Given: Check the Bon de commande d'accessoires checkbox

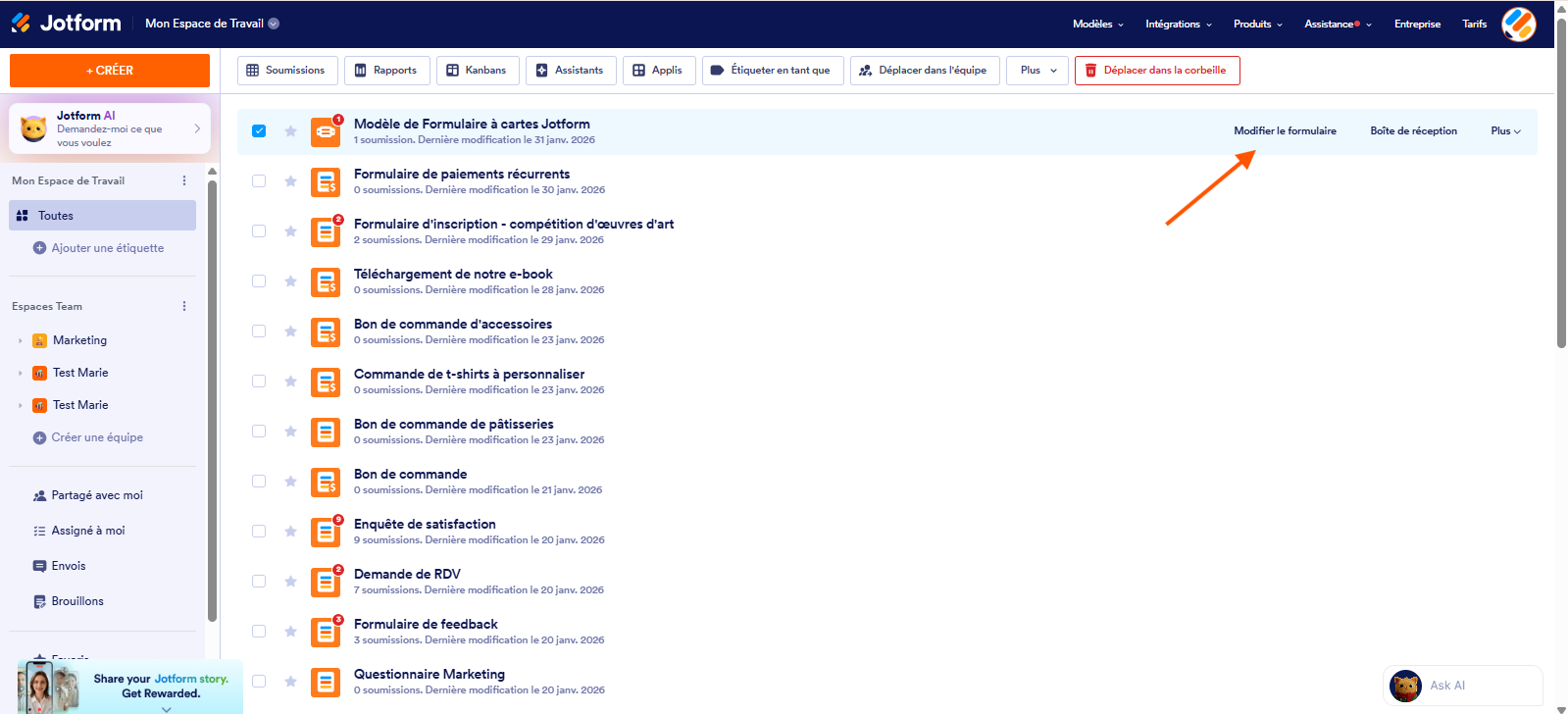Looking at the screenshot, I should click(259, 331).
